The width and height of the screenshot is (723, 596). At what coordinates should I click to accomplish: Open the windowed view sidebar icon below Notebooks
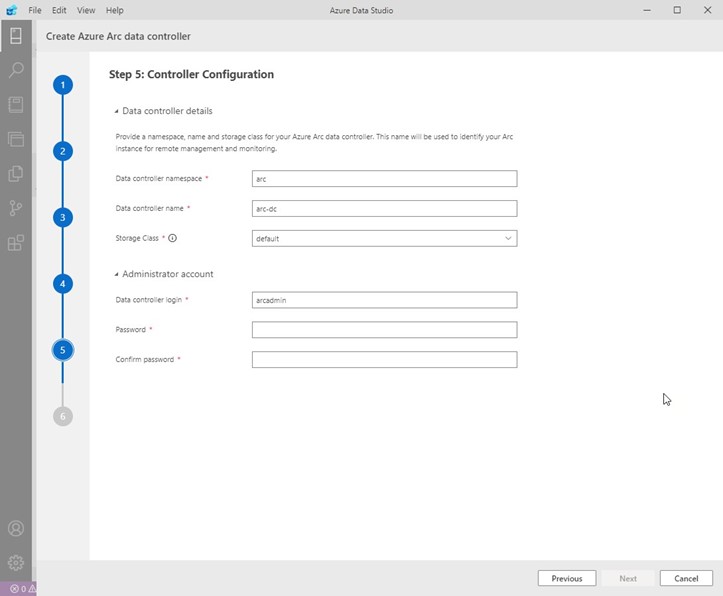click(x=16, y=139)
